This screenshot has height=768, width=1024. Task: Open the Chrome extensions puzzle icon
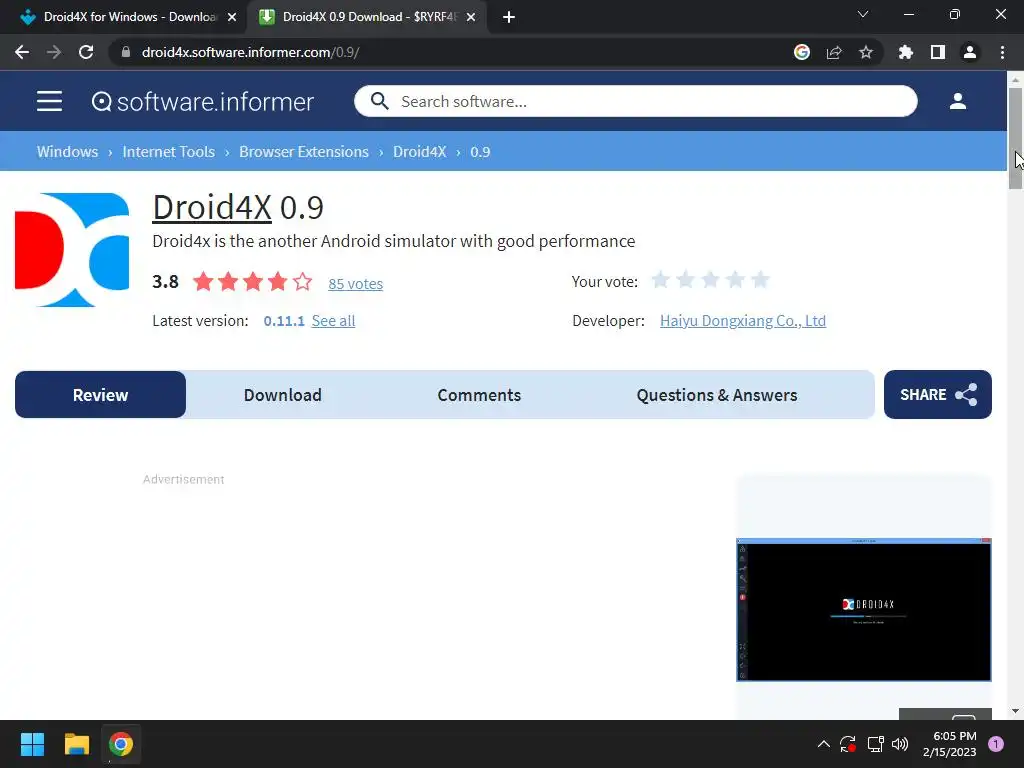pyautogui.click(x=905, y=52)
